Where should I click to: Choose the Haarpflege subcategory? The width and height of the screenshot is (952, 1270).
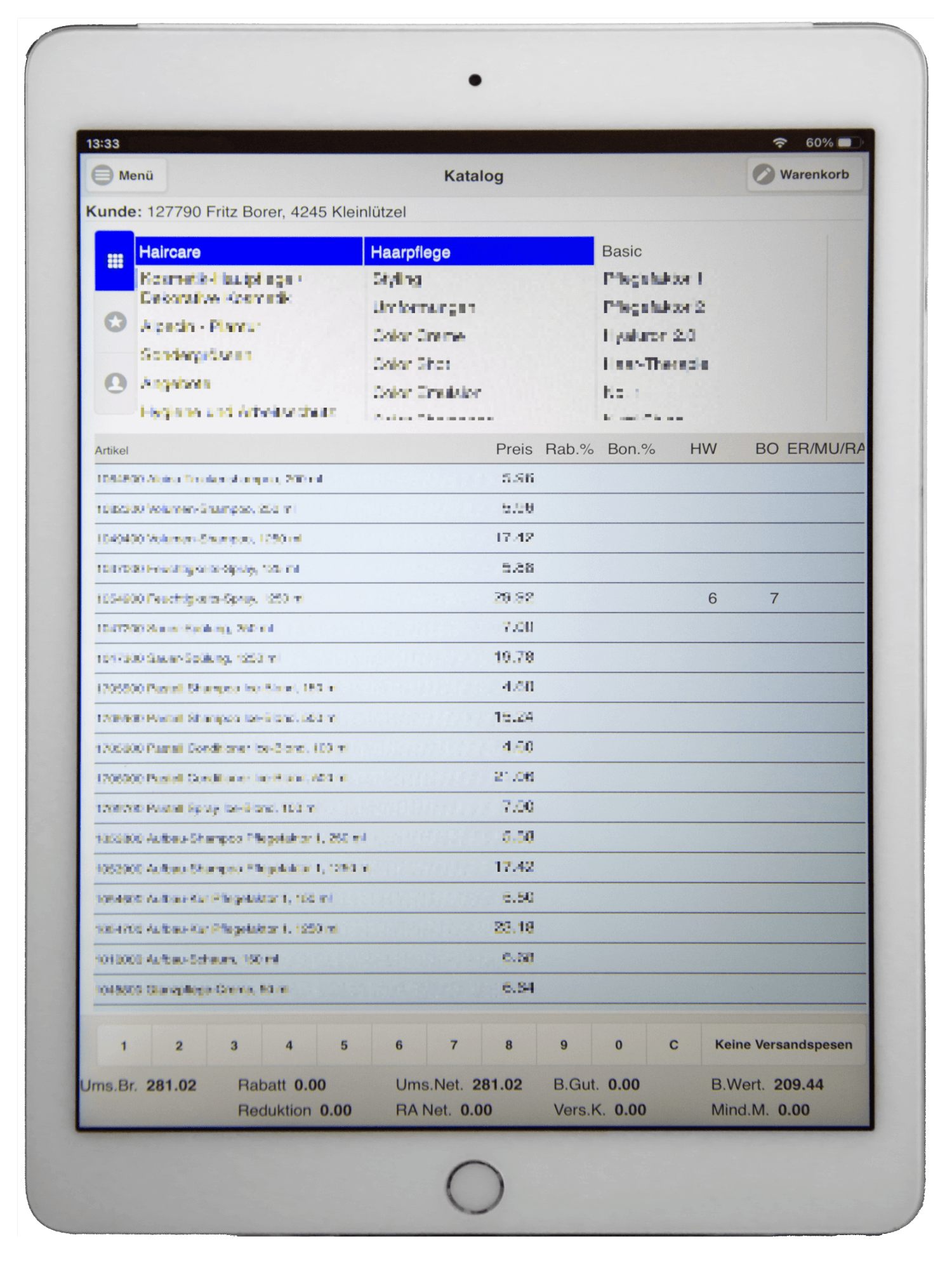coord(479,252)
